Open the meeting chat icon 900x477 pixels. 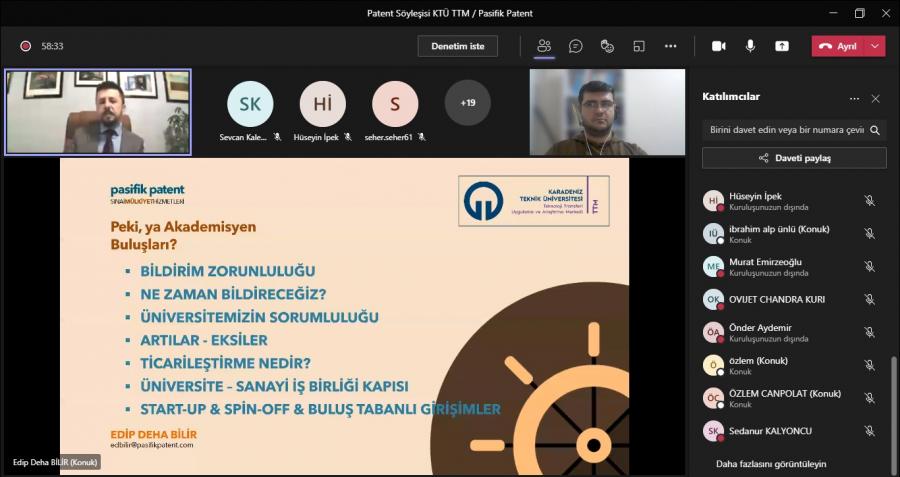tap(576, 46)
